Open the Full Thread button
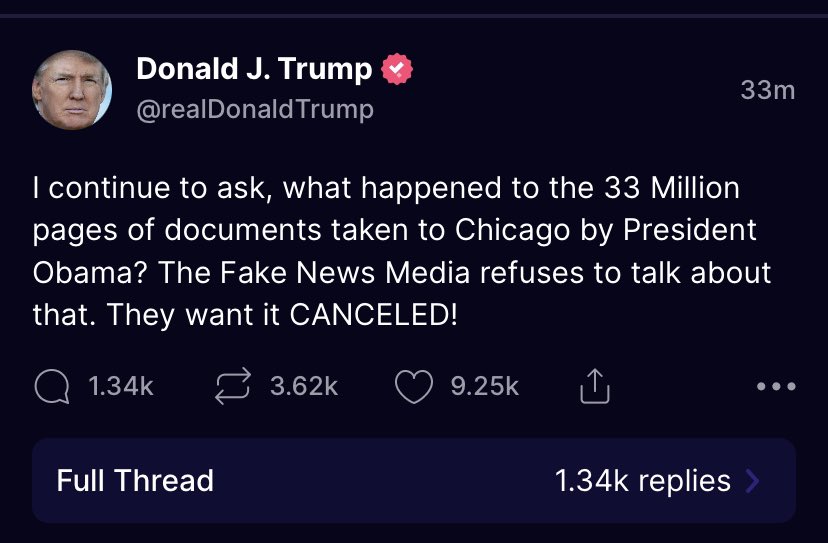Image resolution: width=828 pixels, height=543 pixels. coord(135,480)
